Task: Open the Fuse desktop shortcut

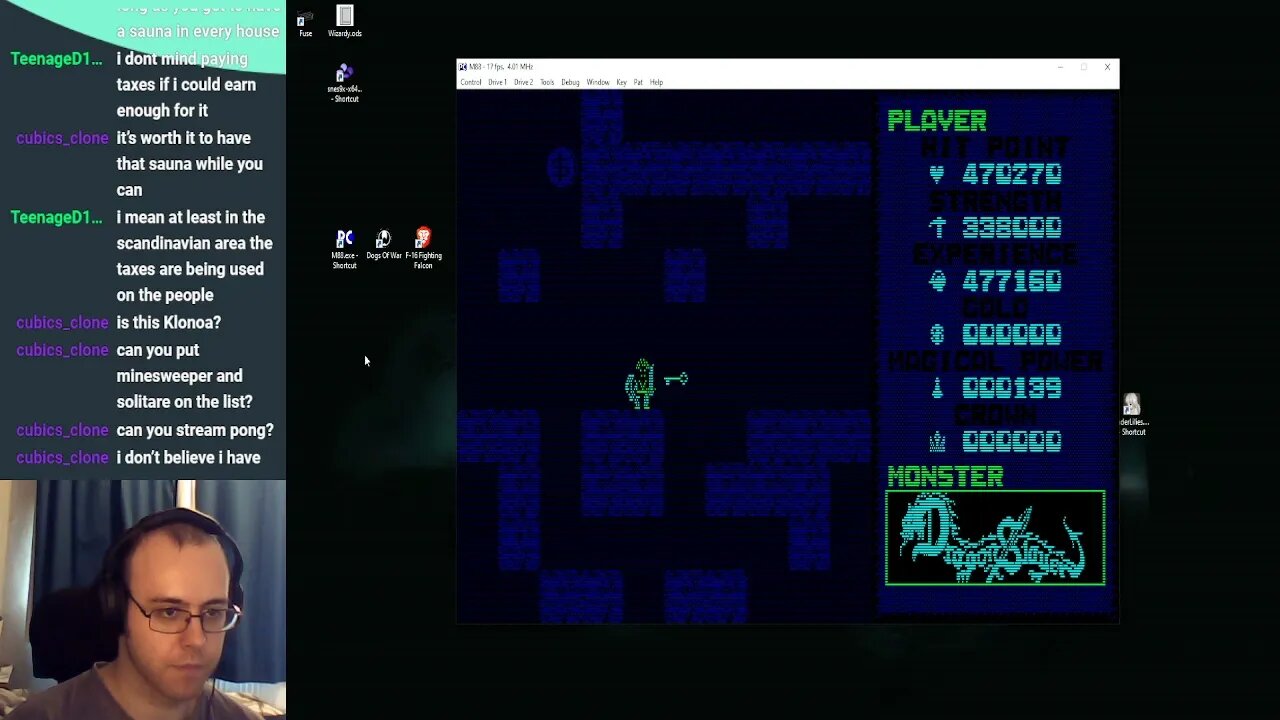Action: coord(305,23)
